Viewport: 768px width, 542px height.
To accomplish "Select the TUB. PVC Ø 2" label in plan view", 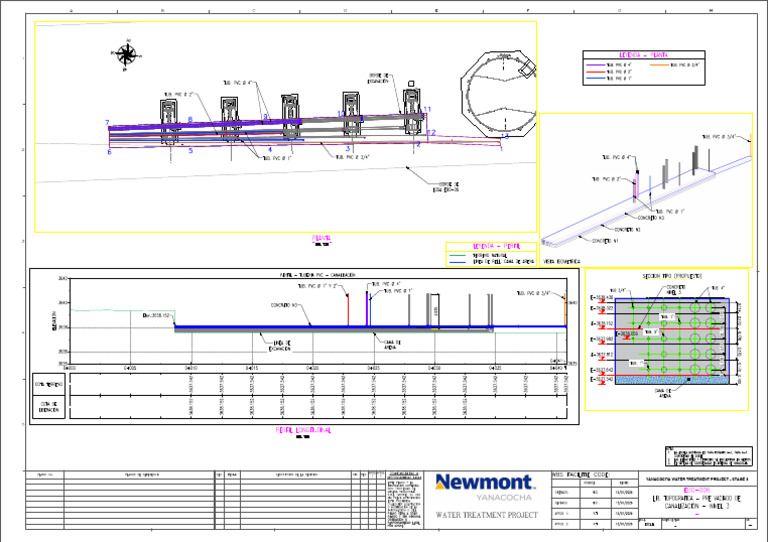I will pos(177,94).
